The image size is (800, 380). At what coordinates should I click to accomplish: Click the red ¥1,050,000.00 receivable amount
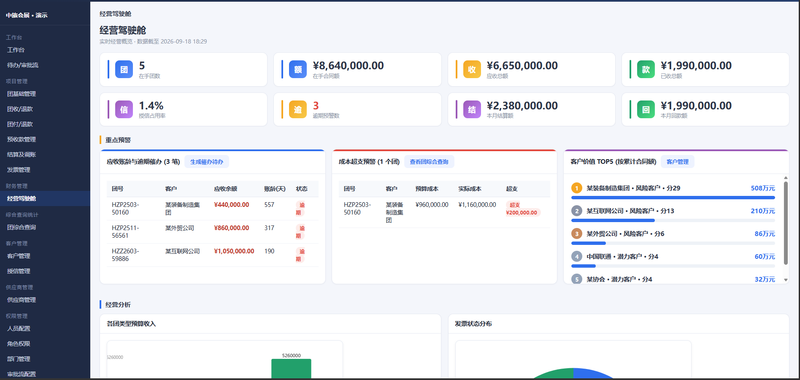tap(234, 251)
